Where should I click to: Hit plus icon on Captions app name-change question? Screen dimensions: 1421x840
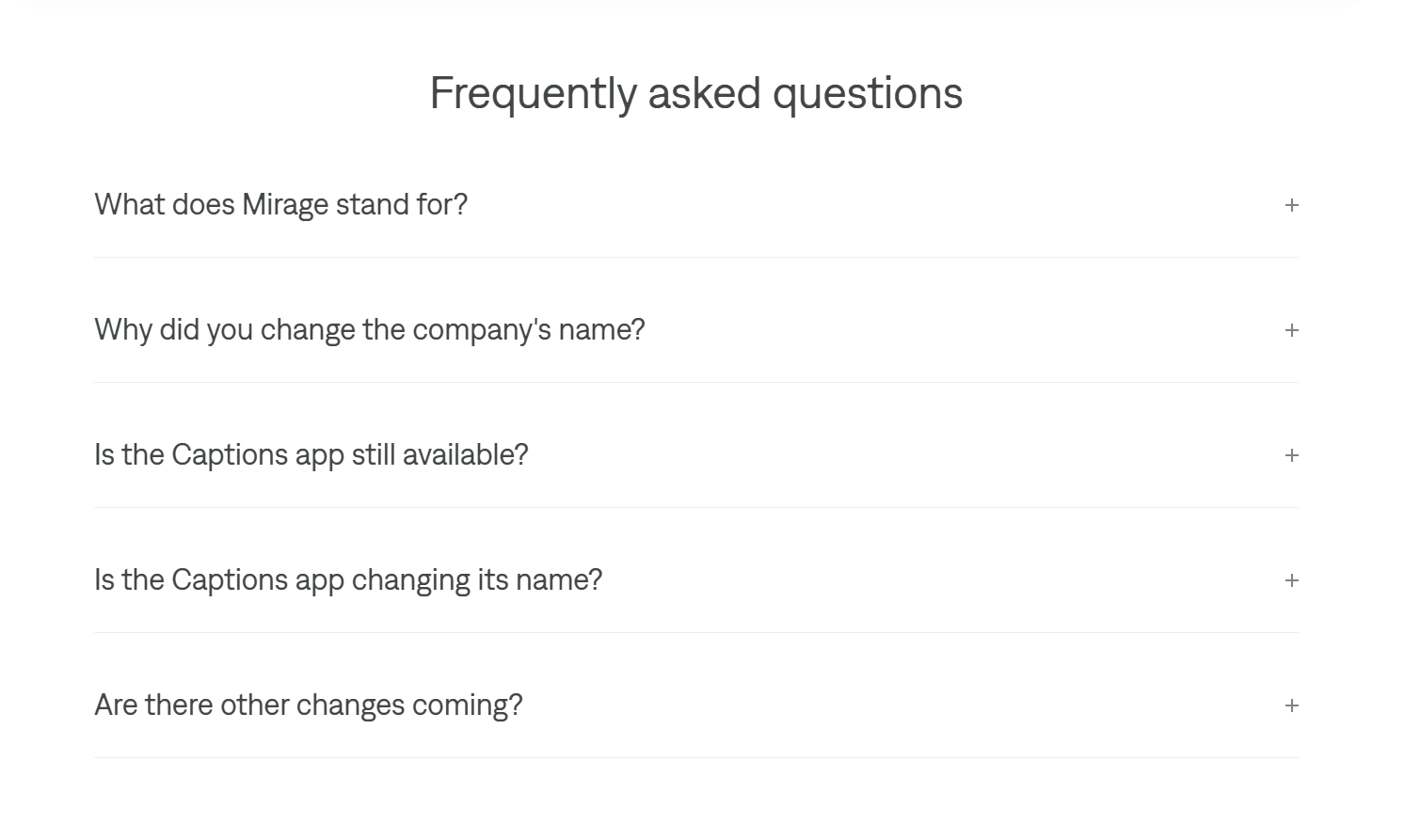click(1291, 580)
